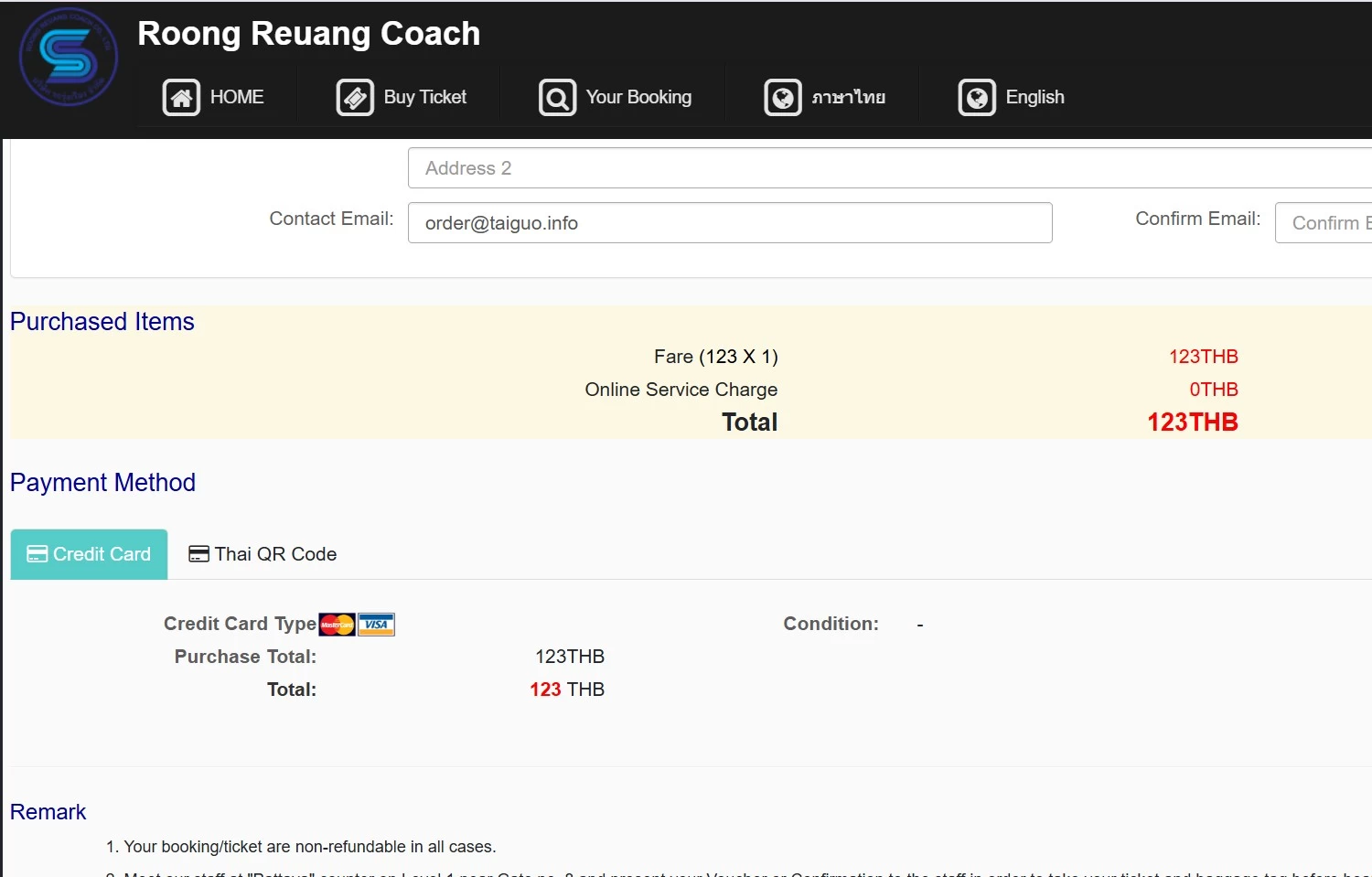This screenshot has height=877, width=1372.
Task: Click the Confirm Email label
Action: [1198, 219]
